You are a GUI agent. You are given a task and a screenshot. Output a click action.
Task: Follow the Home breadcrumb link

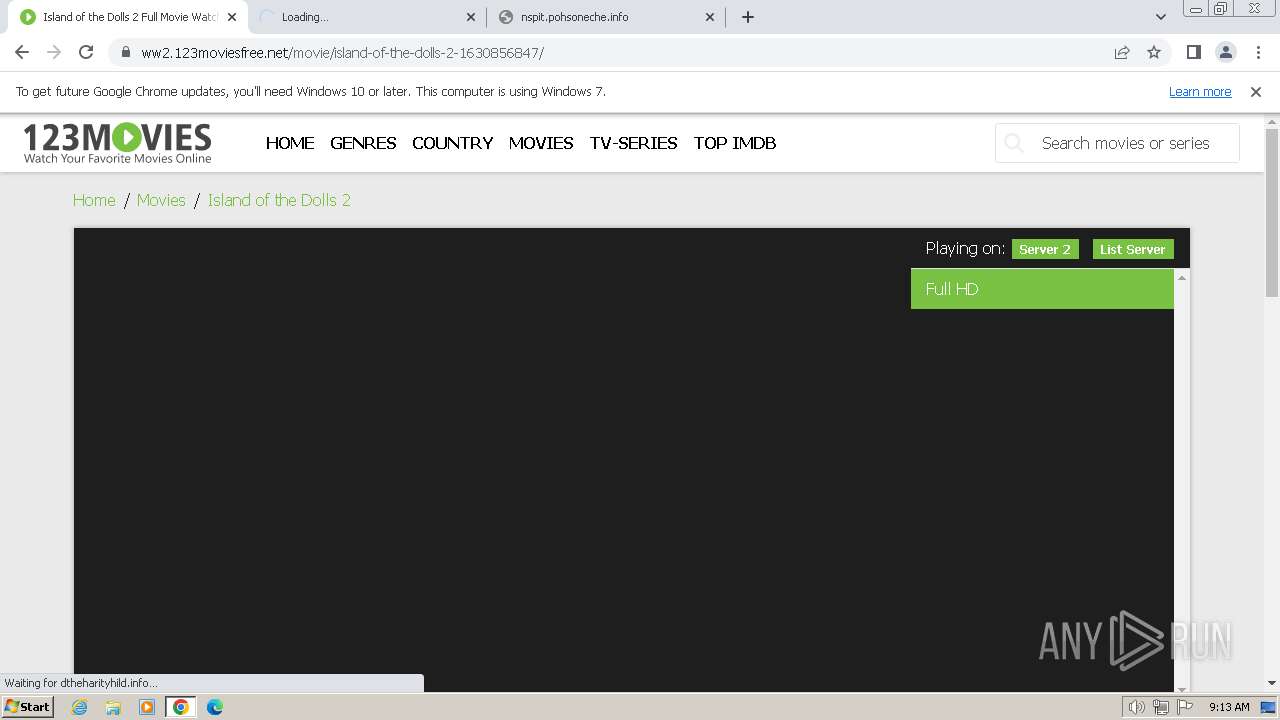[x=94, y=200]
